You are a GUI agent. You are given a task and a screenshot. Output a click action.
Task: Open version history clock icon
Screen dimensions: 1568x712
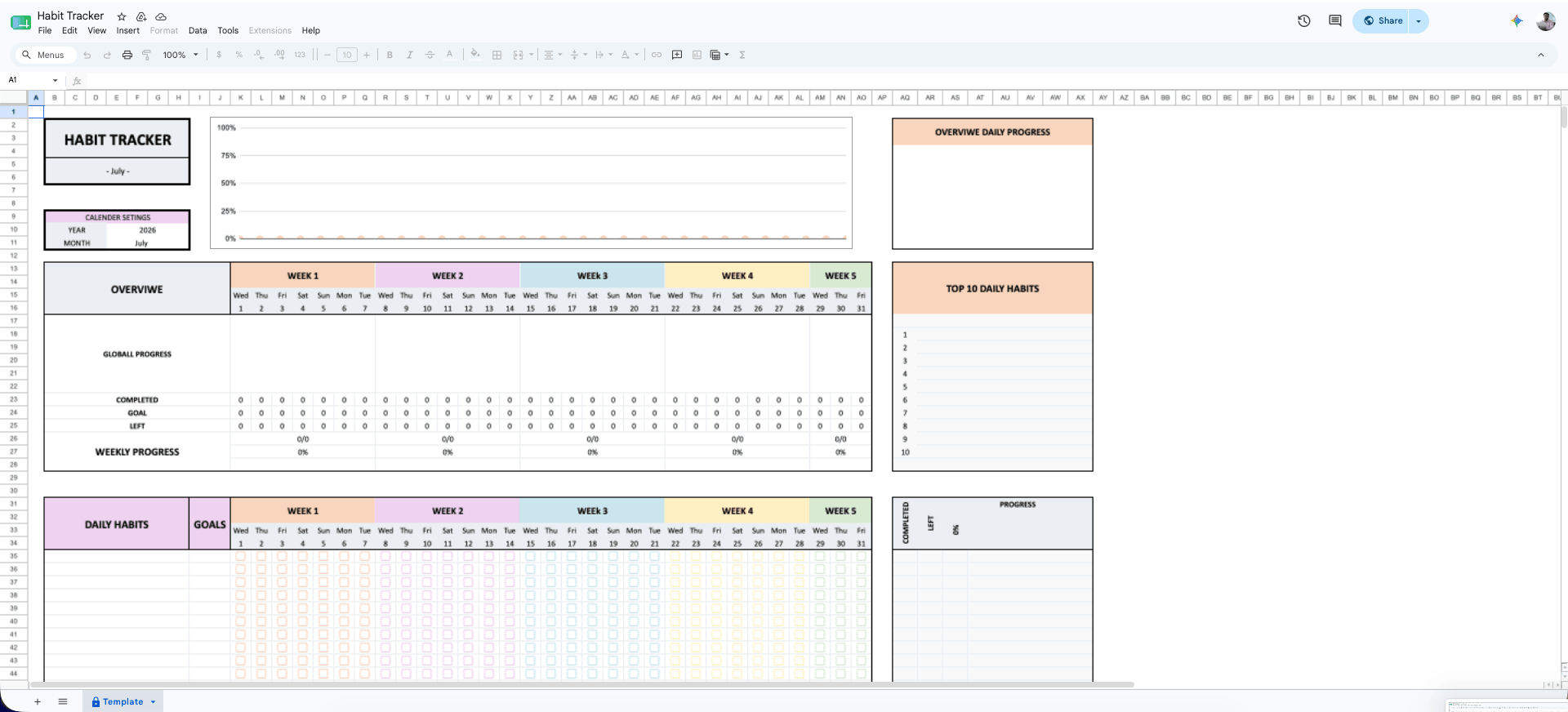tap(1303, 21)
